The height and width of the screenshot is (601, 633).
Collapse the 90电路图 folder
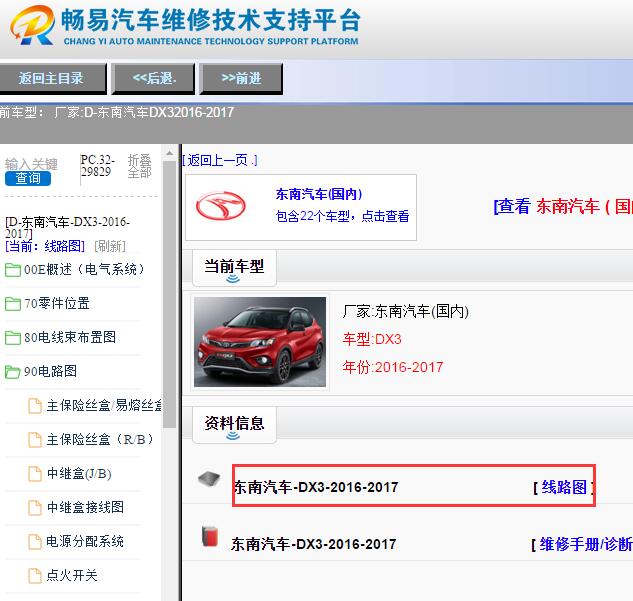pos(50,371)
